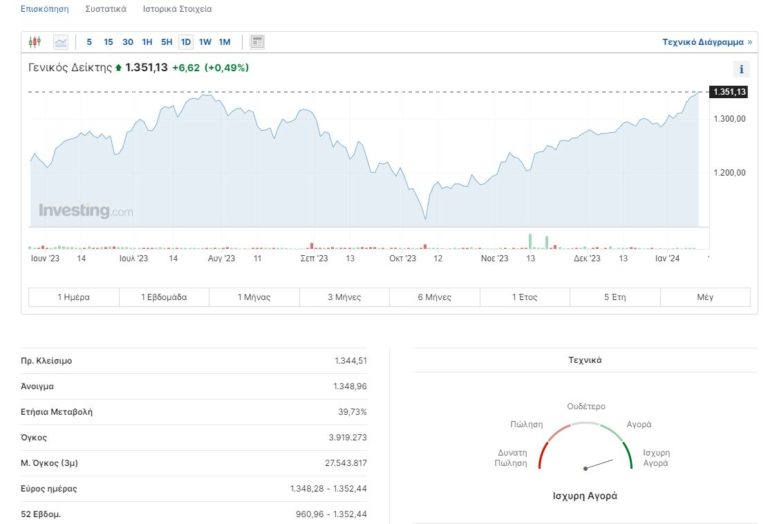Select the area chart type icon

pos(61,42)
